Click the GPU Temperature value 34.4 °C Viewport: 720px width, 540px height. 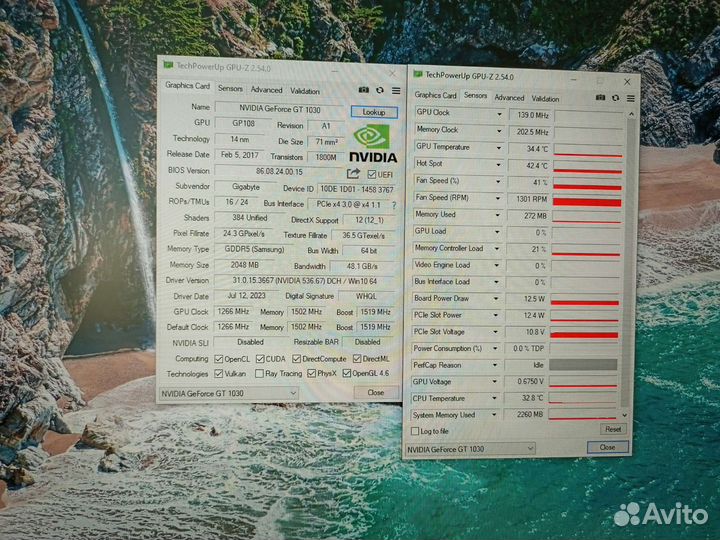530,149
